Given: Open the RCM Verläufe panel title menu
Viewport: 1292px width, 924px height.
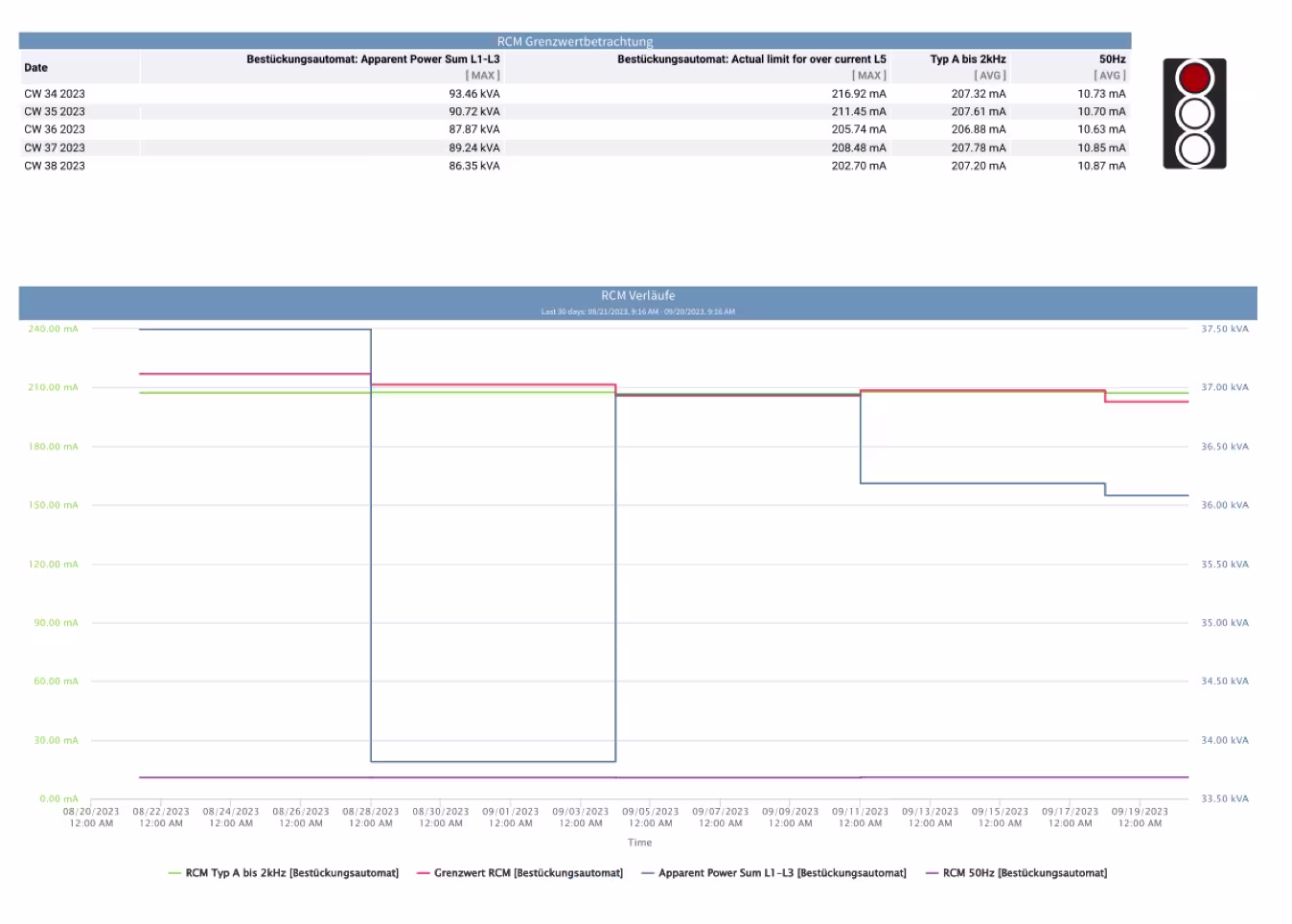Looking at the screenshot, I should click(637, 295).
